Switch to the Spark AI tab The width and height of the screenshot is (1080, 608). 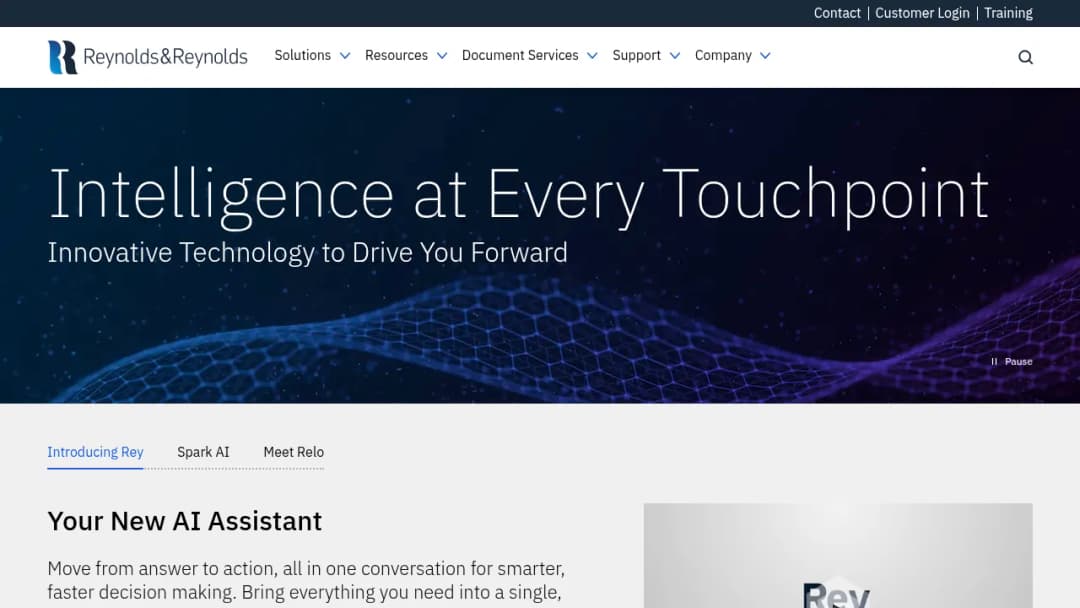coord(203,452)
